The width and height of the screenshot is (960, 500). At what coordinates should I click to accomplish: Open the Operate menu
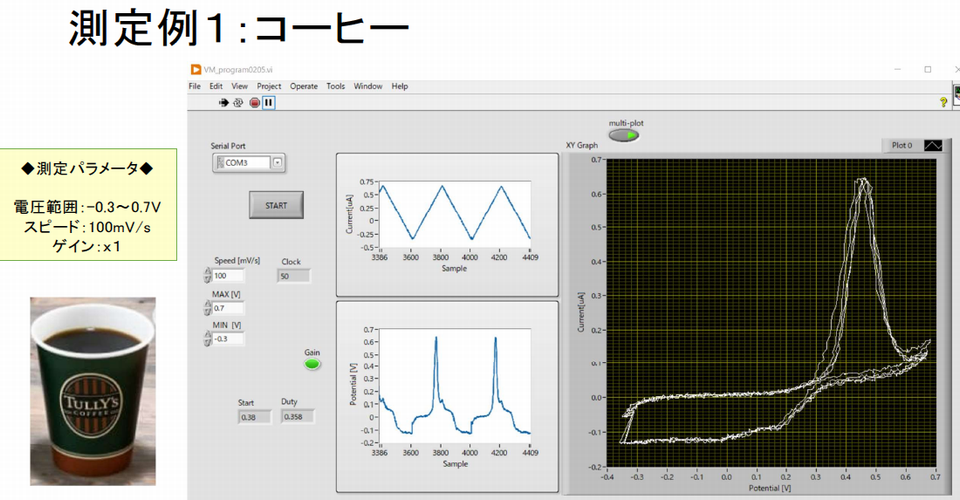[x=304, y=87]
